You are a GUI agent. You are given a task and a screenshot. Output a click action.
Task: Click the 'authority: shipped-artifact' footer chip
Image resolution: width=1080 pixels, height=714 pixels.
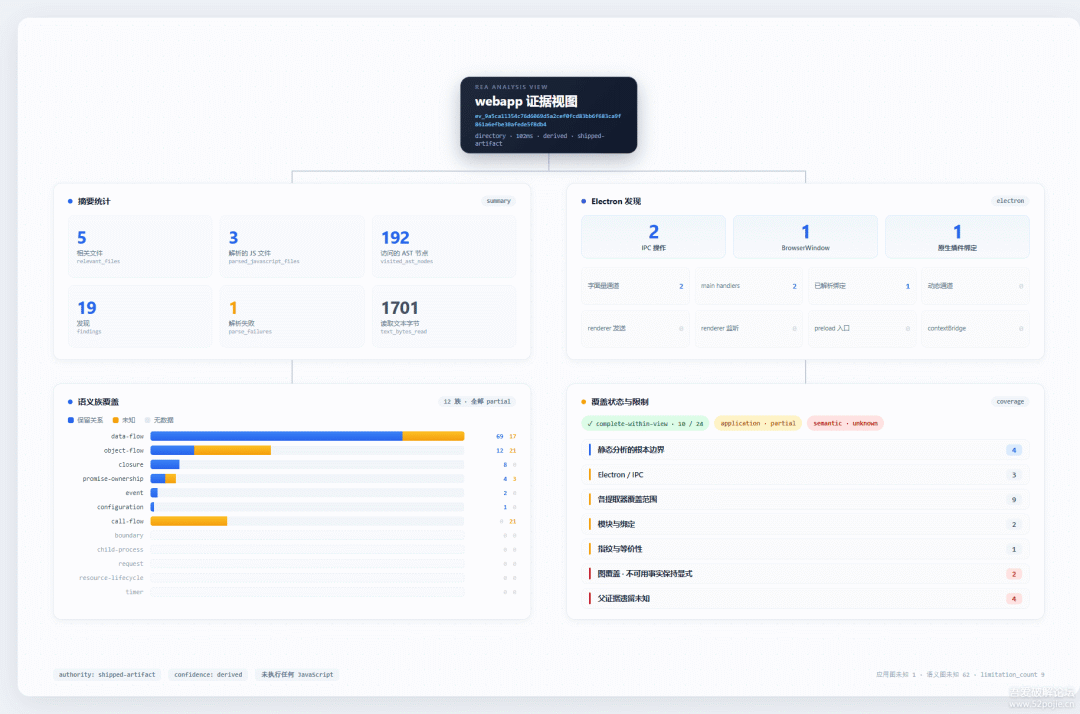(107, 675)
